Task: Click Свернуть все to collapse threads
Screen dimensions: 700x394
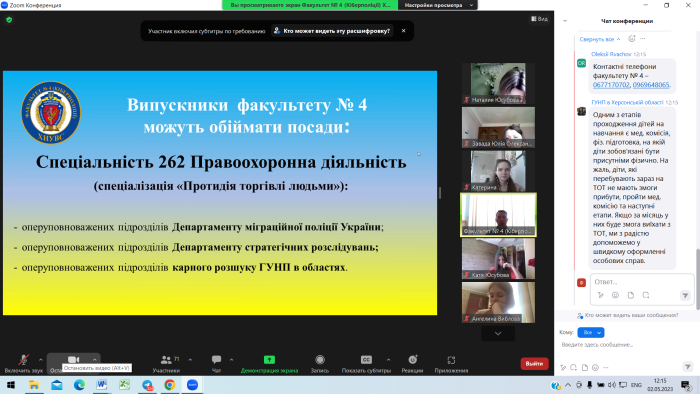Action: pos(600,39)
